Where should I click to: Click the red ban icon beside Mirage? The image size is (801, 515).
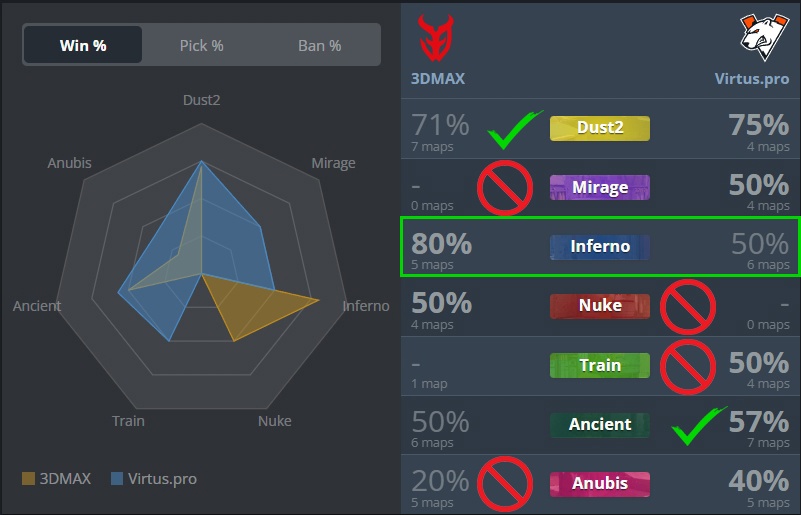[505, 188]
